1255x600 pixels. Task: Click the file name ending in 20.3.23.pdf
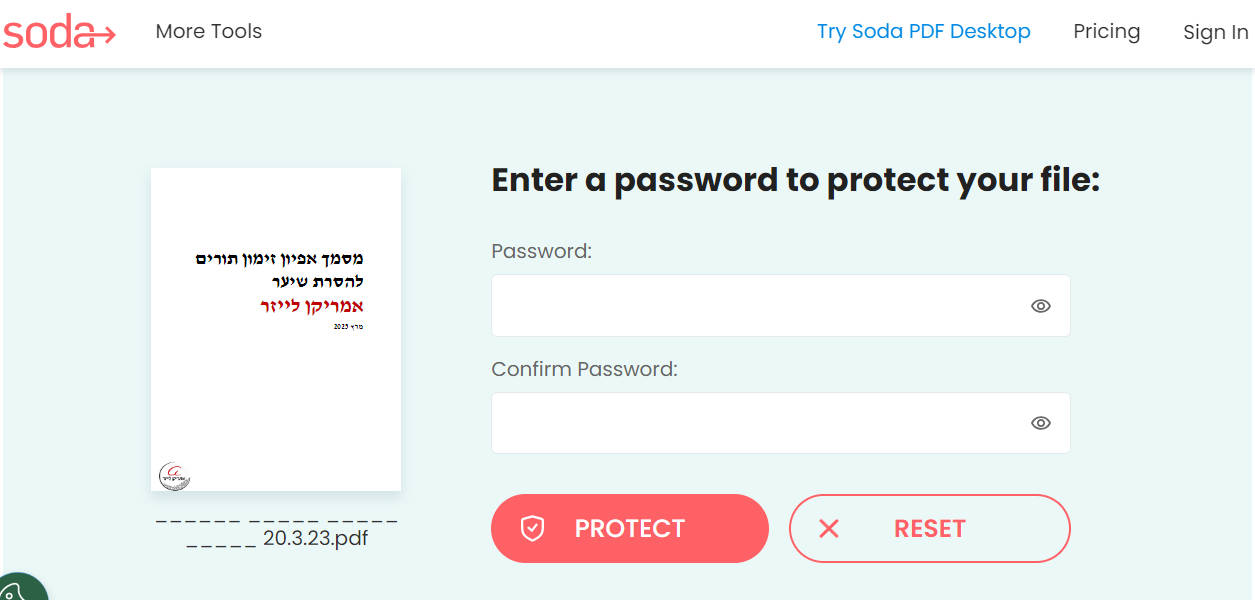(277, 530)
